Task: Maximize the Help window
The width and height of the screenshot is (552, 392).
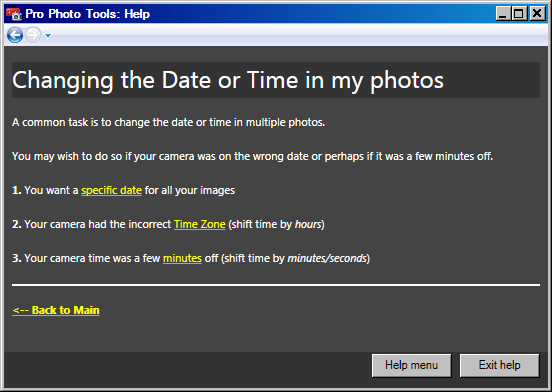Action: [519, 14]
